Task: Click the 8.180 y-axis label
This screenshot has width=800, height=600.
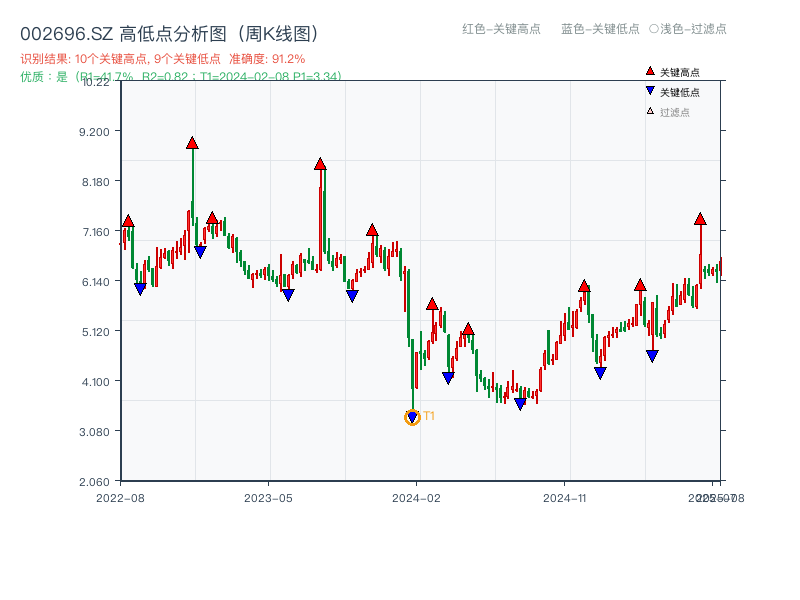Action: (96, 182)
